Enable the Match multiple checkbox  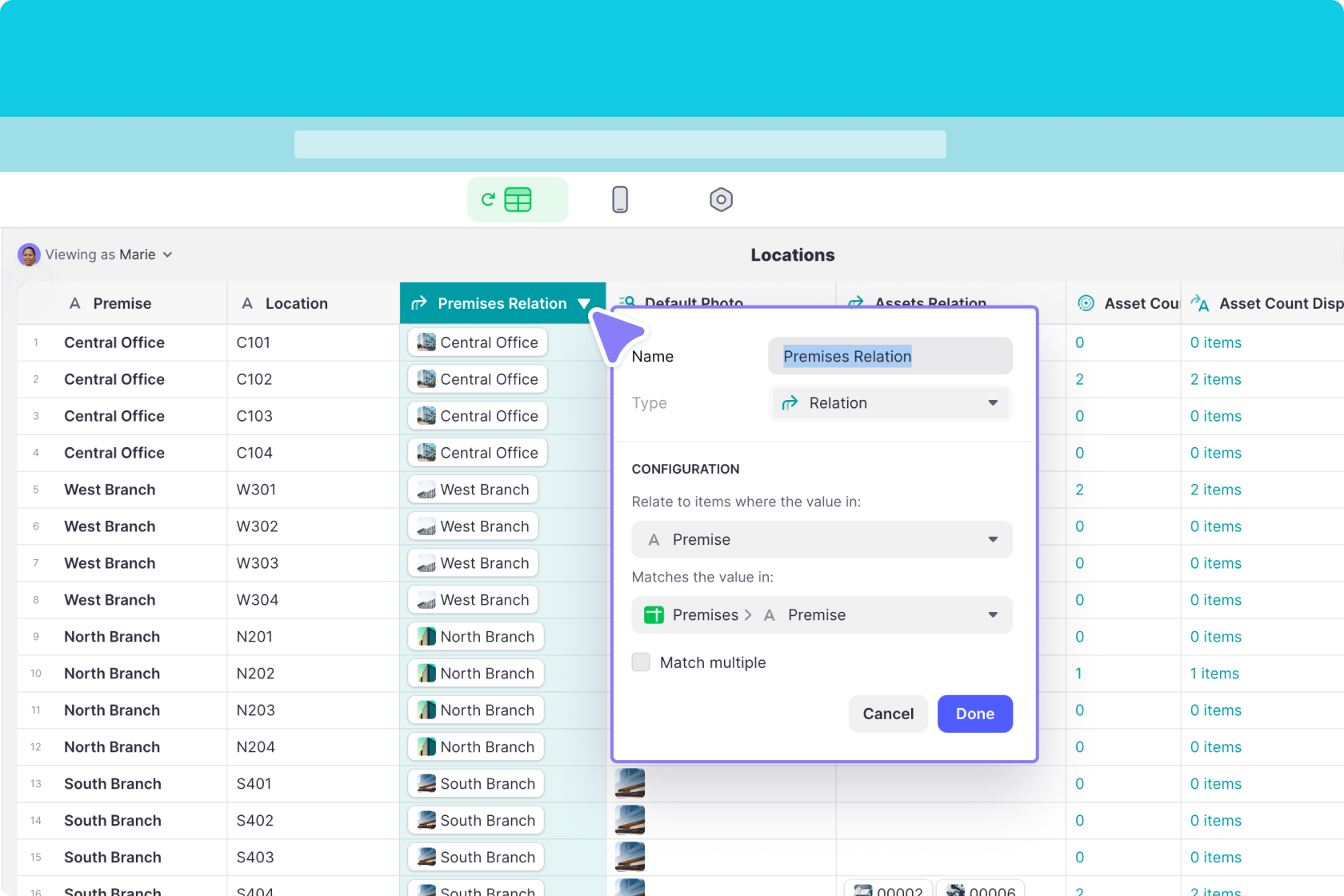[x=641, y=662]
